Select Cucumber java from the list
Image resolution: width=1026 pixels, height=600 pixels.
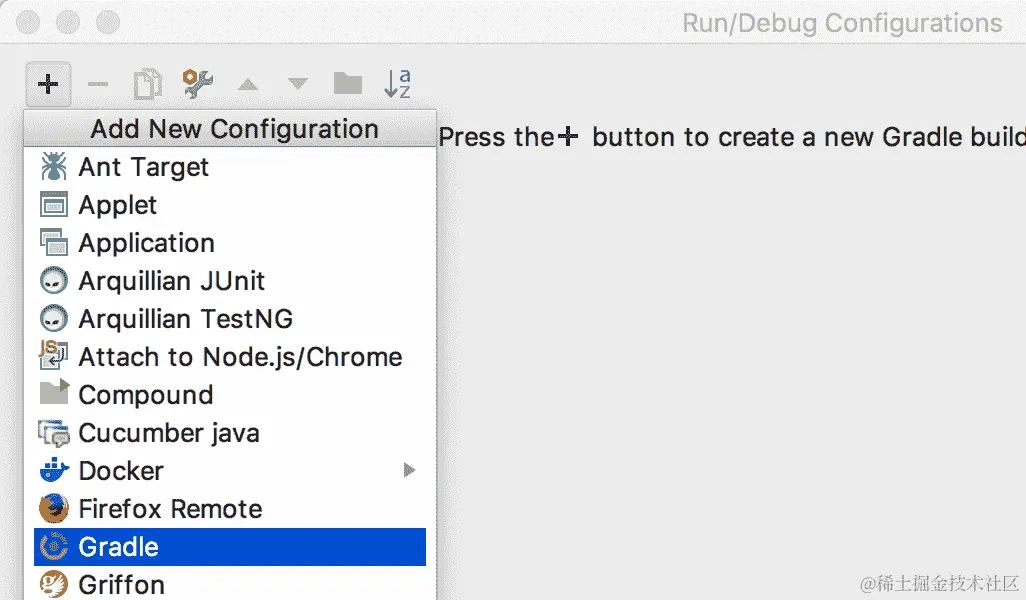pyautogui.click(x=230, y=432)
